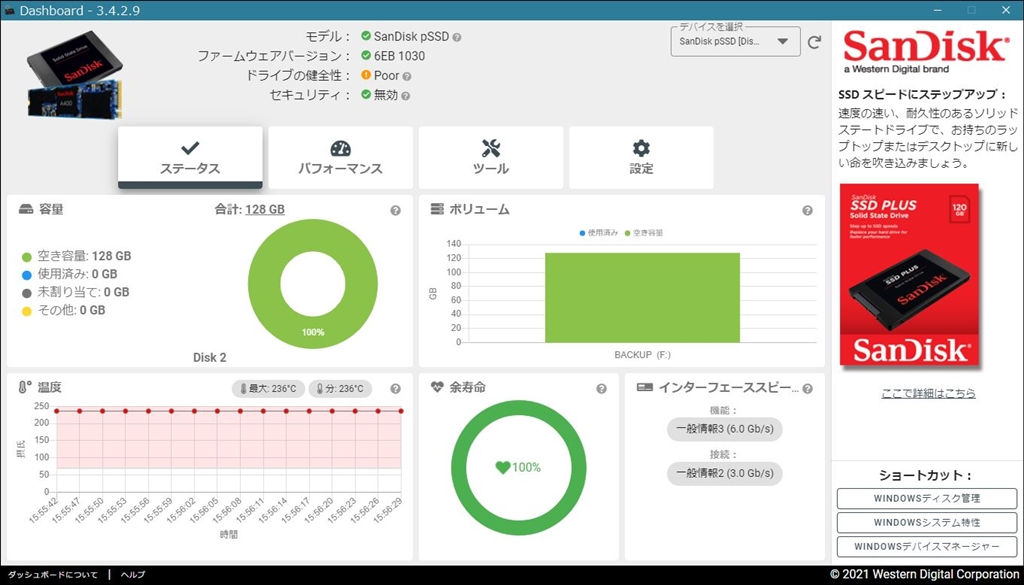The height and width of the screenshot is (585, 1024).
Task: Click the SanDisk SSD PLUS product image
Action: pyautogui.click(x=909, y=275)
